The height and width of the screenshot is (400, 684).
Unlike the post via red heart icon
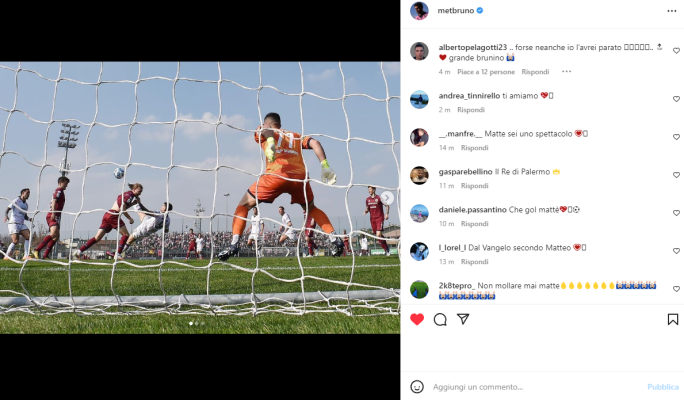pyautogui.click(x=417, y=319)
